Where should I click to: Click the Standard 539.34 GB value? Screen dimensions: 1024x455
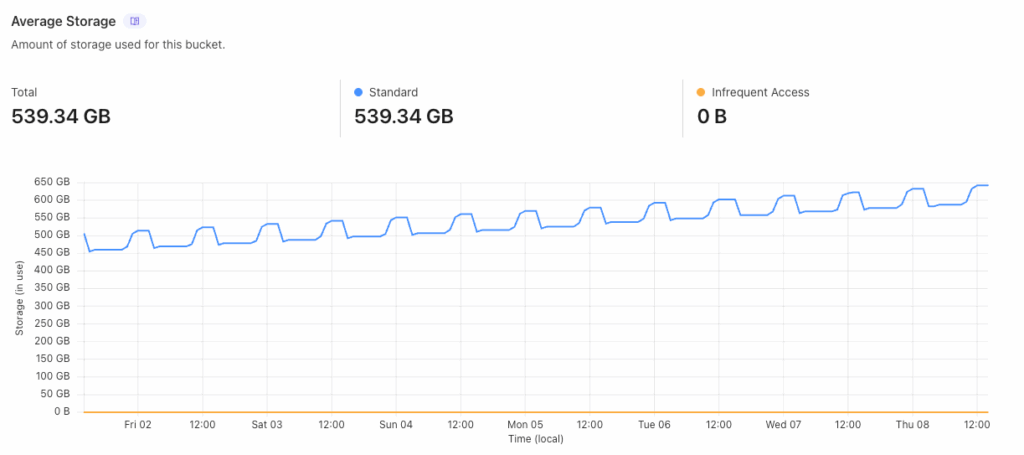coord(404,117)
